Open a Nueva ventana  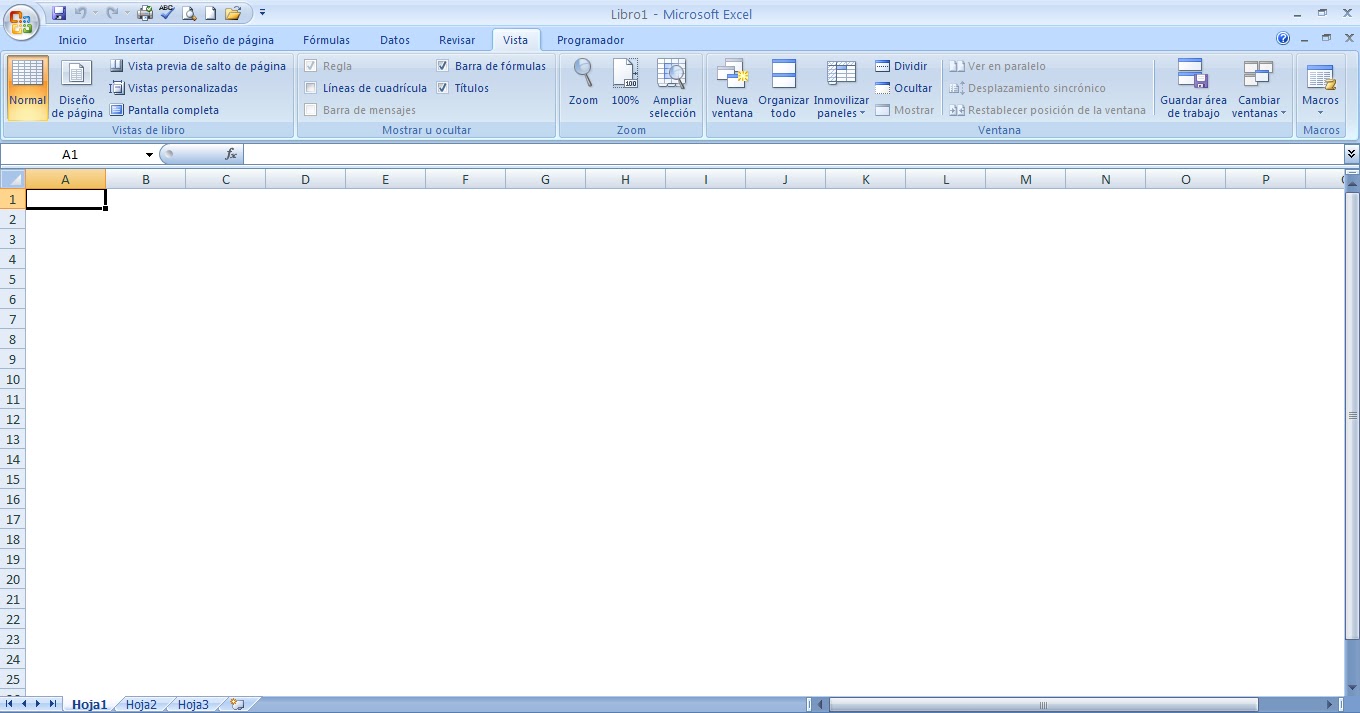(732, 88)
